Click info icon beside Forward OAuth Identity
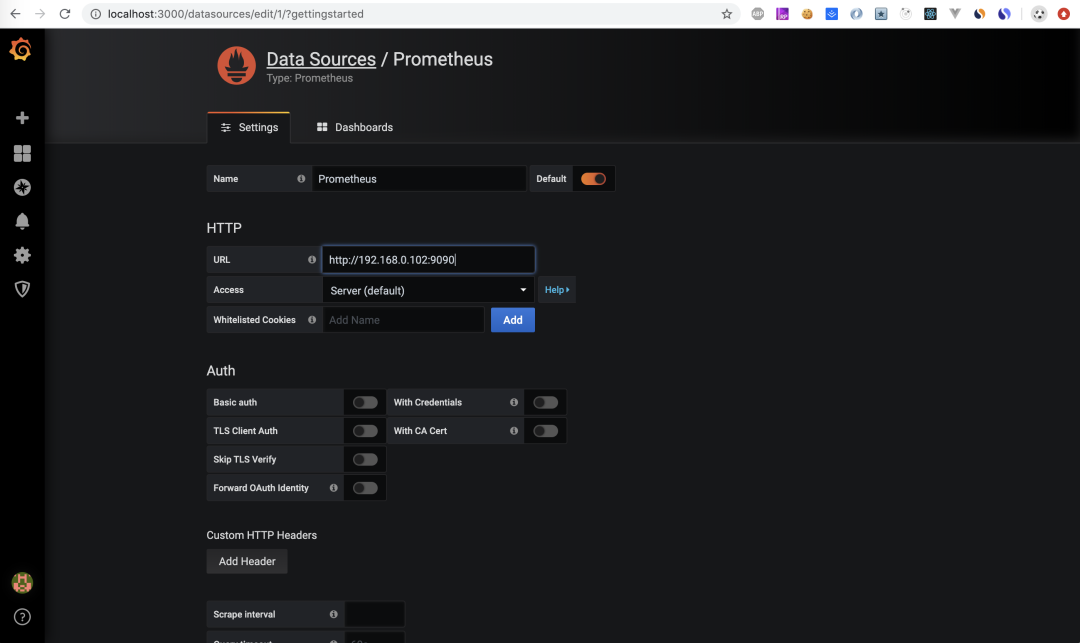This screenshot has height=643, width=1080. 333,487
